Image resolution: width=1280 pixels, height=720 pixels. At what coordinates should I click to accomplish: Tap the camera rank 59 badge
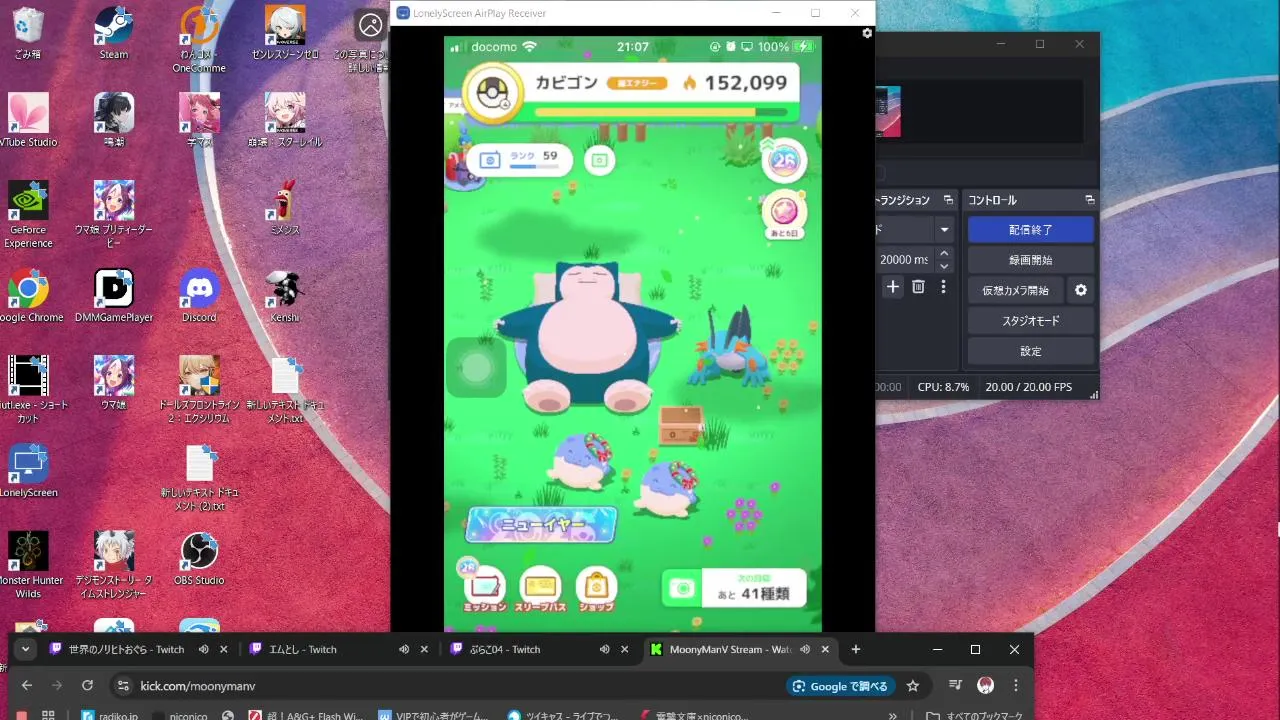tap(521, 160)
